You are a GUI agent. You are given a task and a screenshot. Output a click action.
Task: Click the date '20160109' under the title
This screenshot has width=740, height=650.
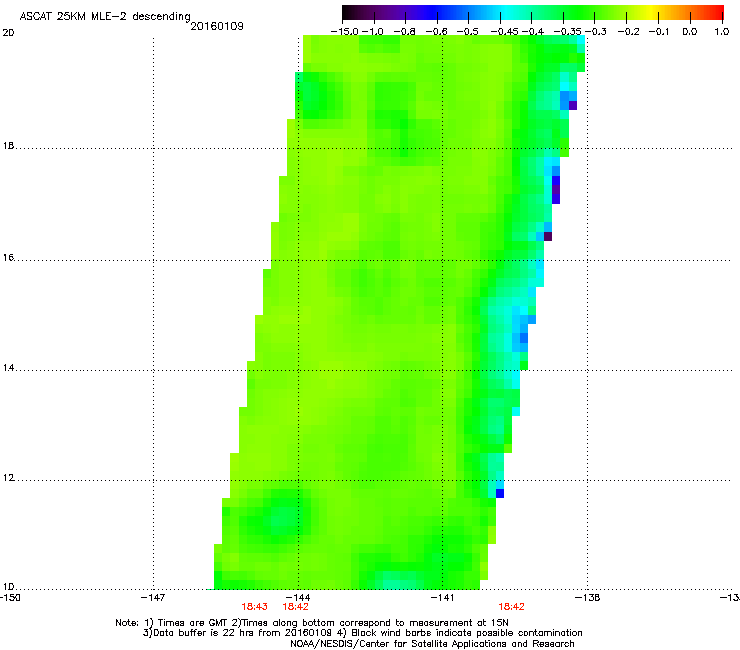217,26
